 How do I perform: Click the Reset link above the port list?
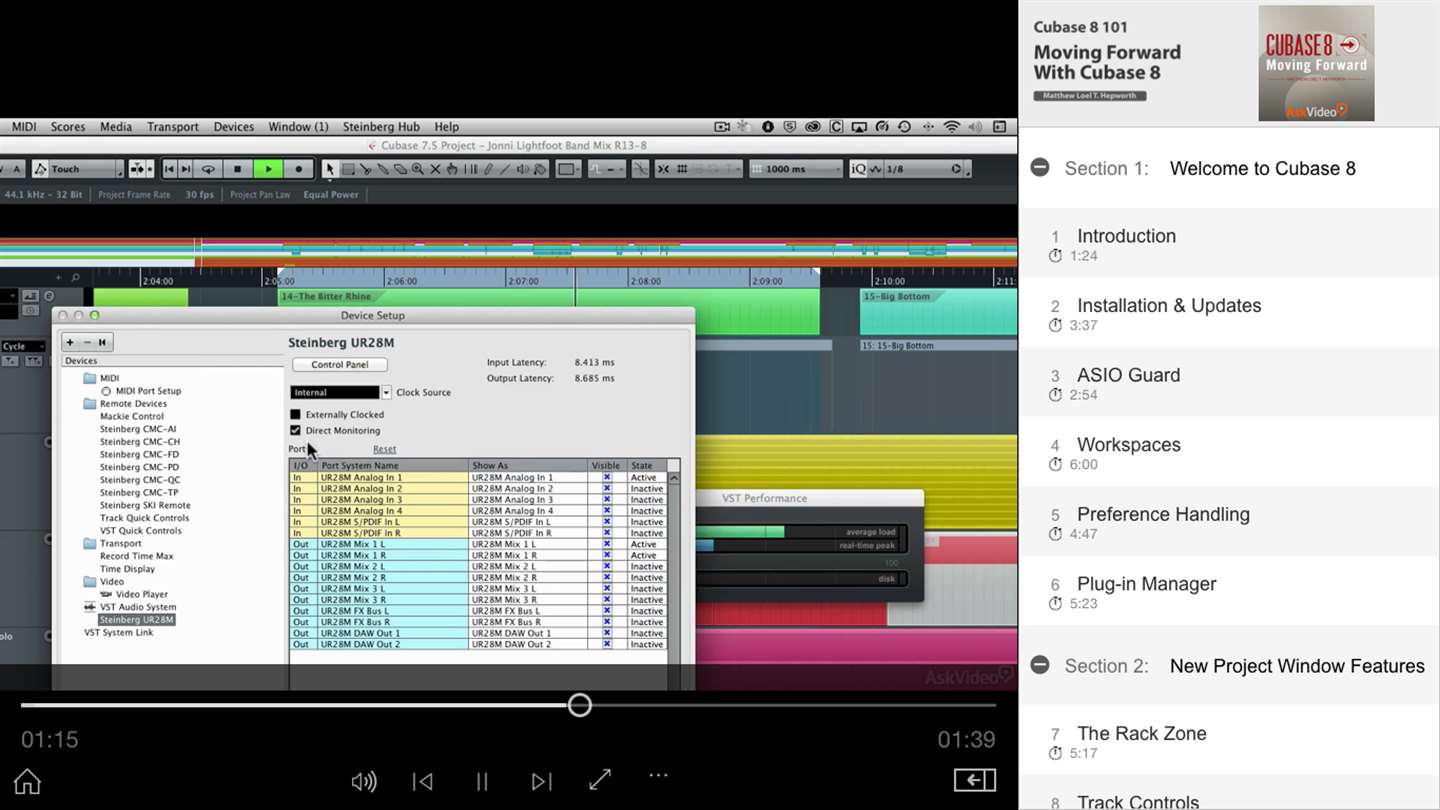pyautogui.click(x=384, y=449)
